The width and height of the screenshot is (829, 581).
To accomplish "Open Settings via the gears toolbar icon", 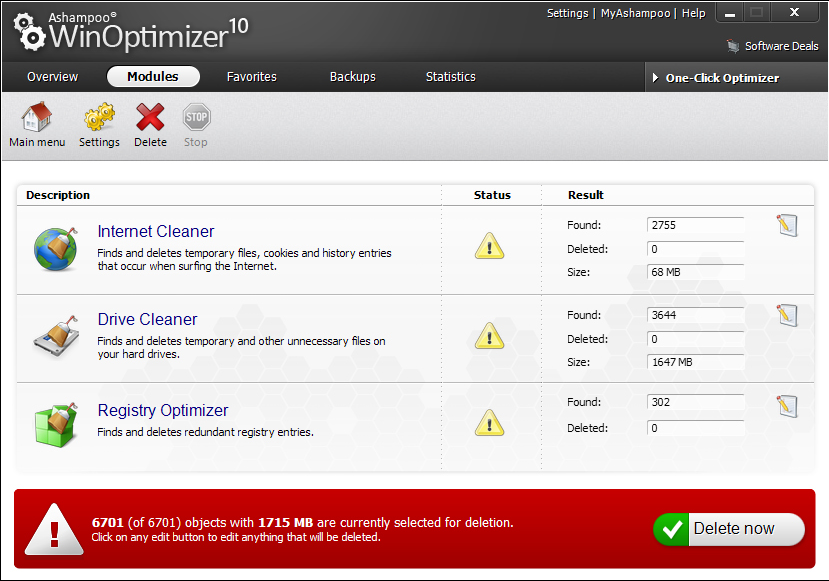I will tap(99, 119).
